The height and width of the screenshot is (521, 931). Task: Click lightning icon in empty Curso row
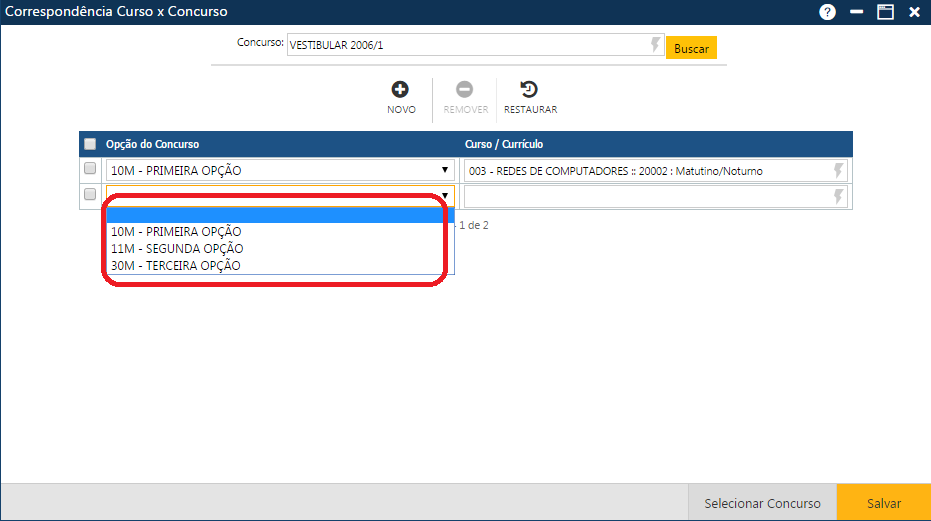pos(839,196)
